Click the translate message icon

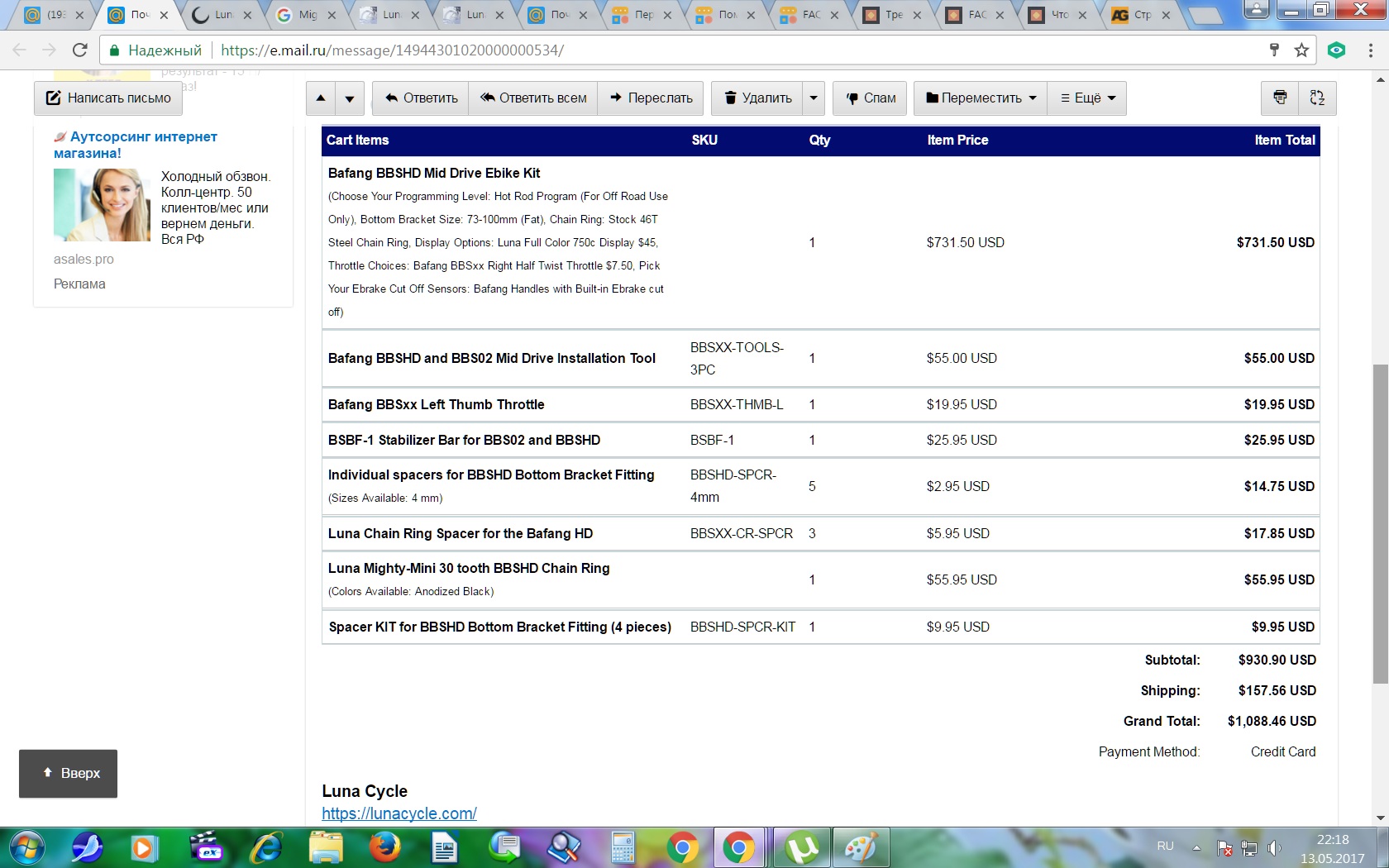click(1317, 98)
